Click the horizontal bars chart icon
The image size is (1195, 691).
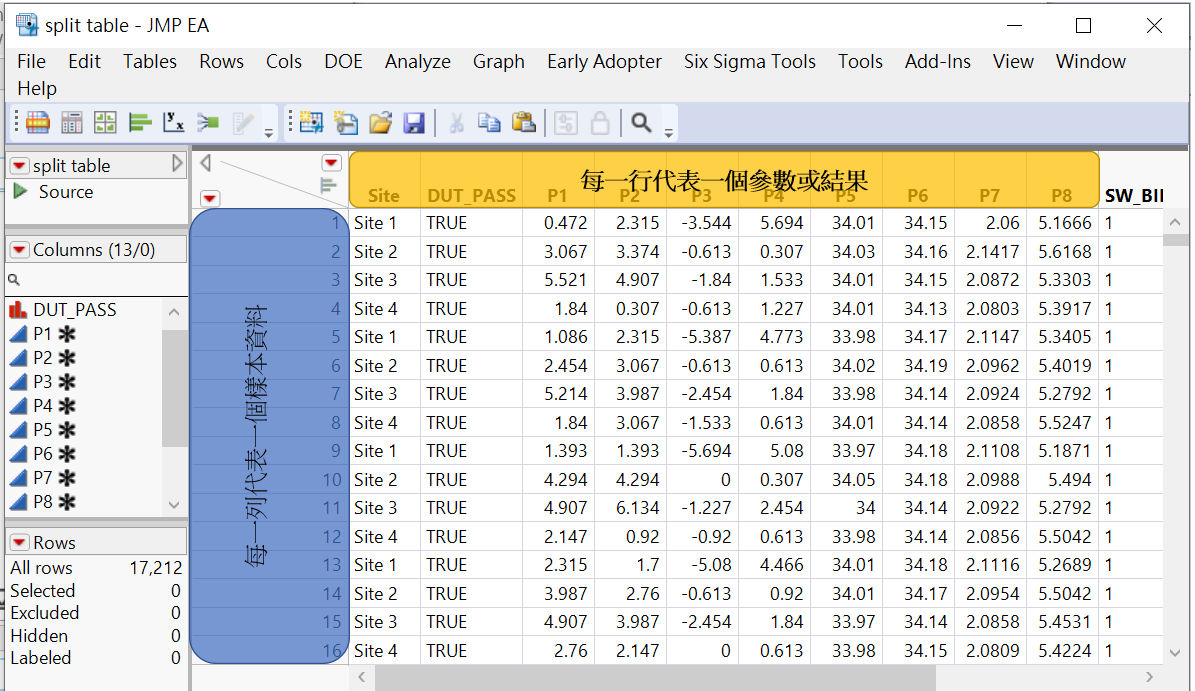pos(139,122)
